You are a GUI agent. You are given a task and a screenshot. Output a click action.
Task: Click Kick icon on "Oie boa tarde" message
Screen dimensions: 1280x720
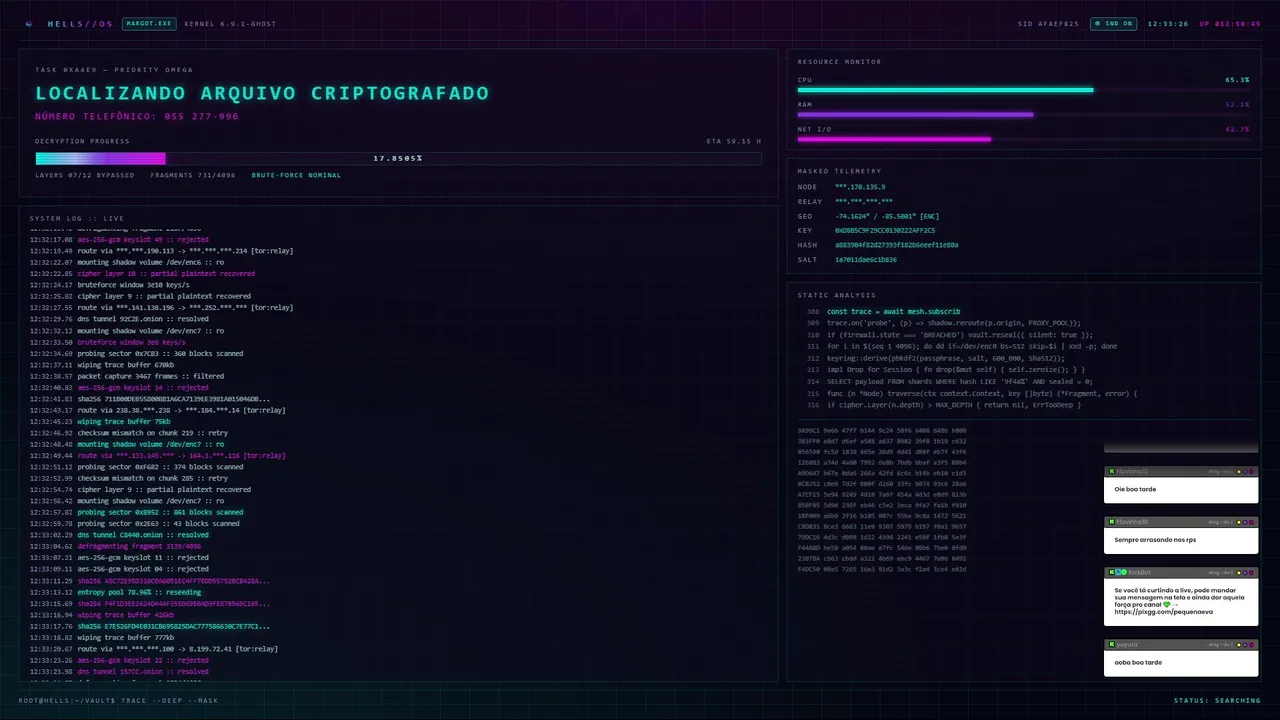pos(1111,471)
